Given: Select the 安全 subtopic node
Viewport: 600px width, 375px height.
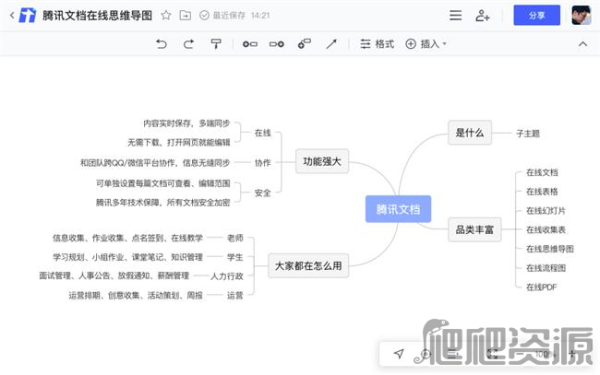Looking at the screenshot, I should point(262,193).
